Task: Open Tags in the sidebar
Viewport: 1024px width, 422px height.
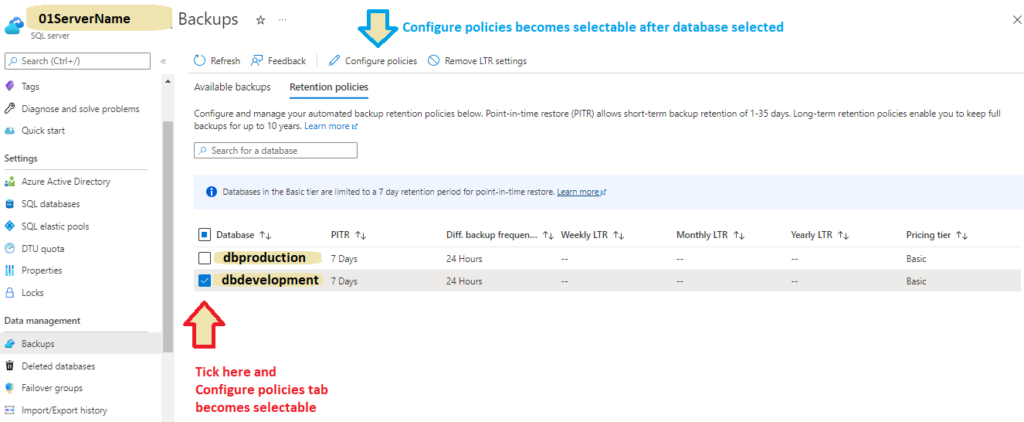Action: (x=30, y=86)
